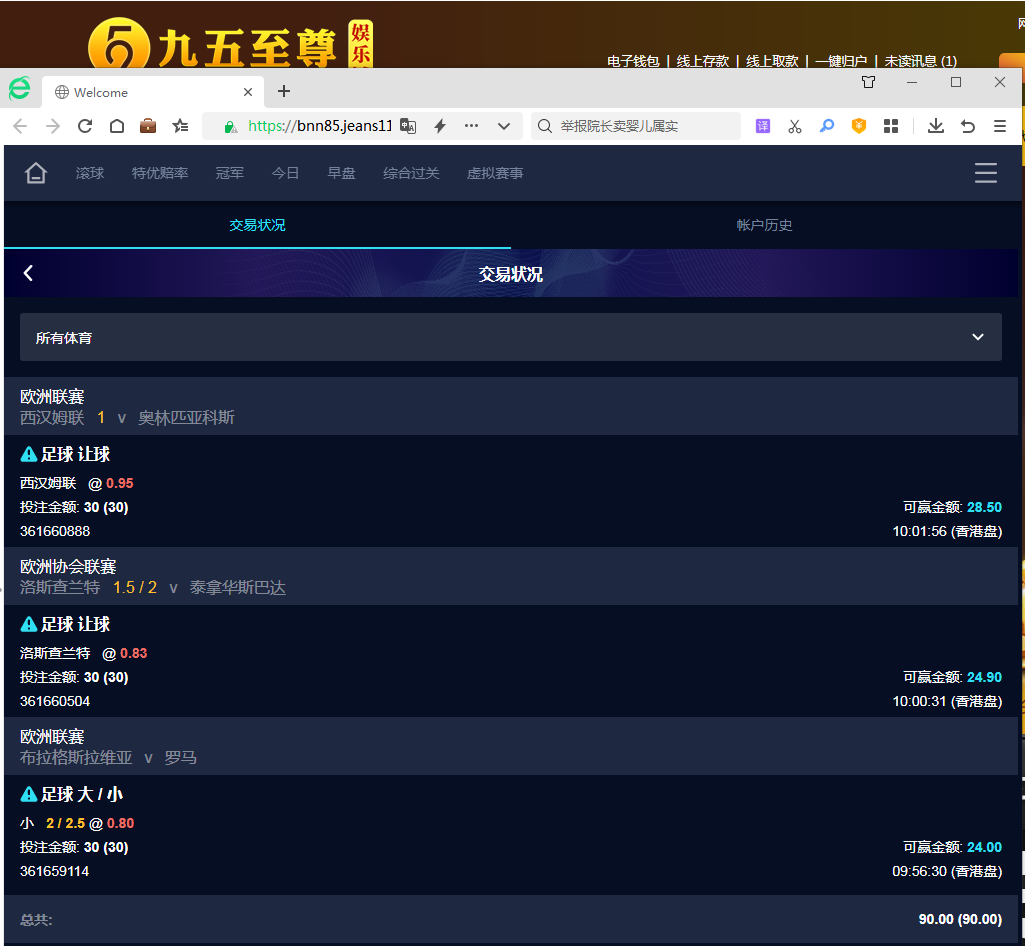Click the browser back arrow
Viewport: 1025px width, 946px height.
pos(20,126)
